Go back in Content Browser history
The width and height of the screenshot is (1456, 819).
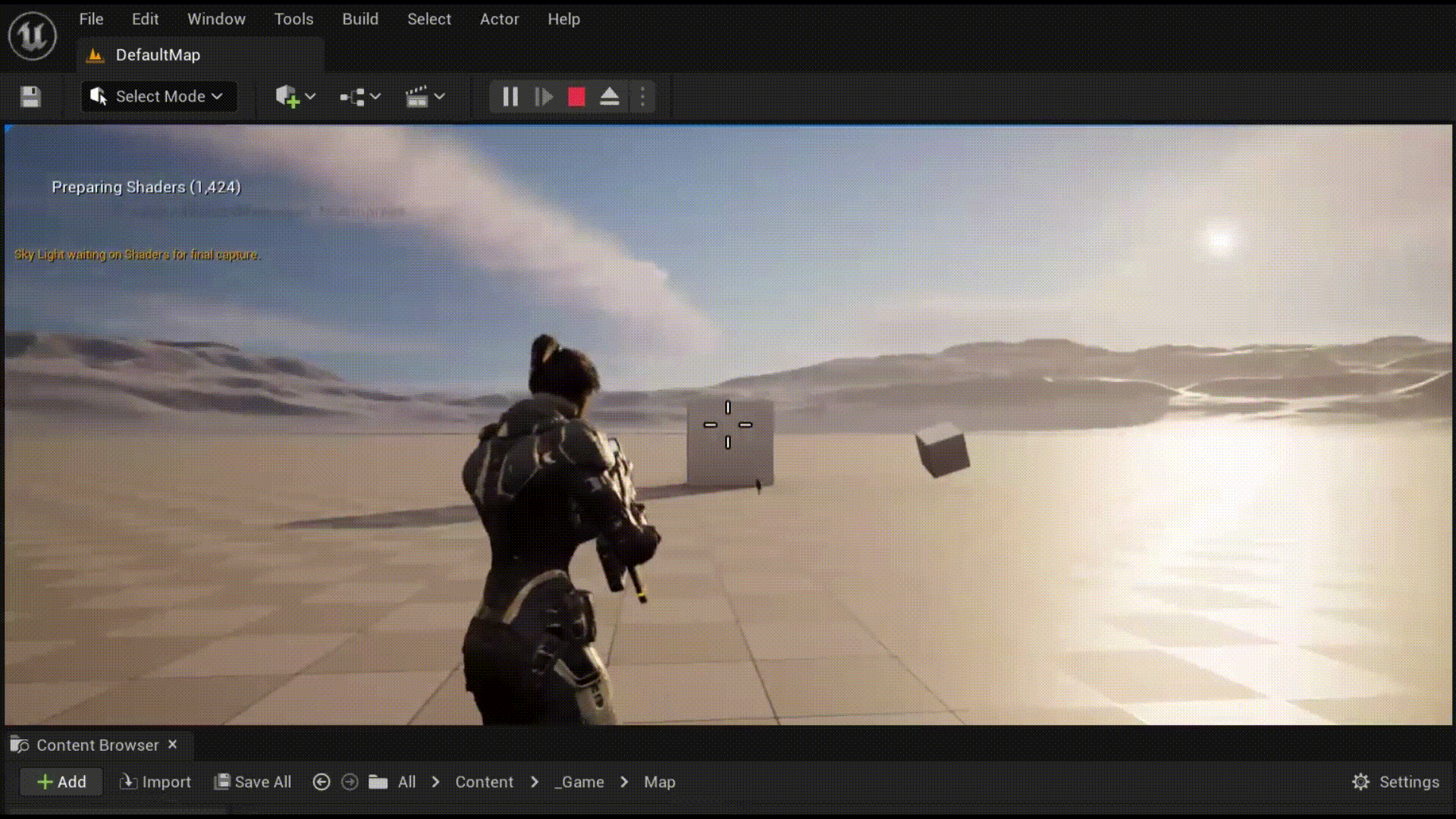tap(322, 782)
